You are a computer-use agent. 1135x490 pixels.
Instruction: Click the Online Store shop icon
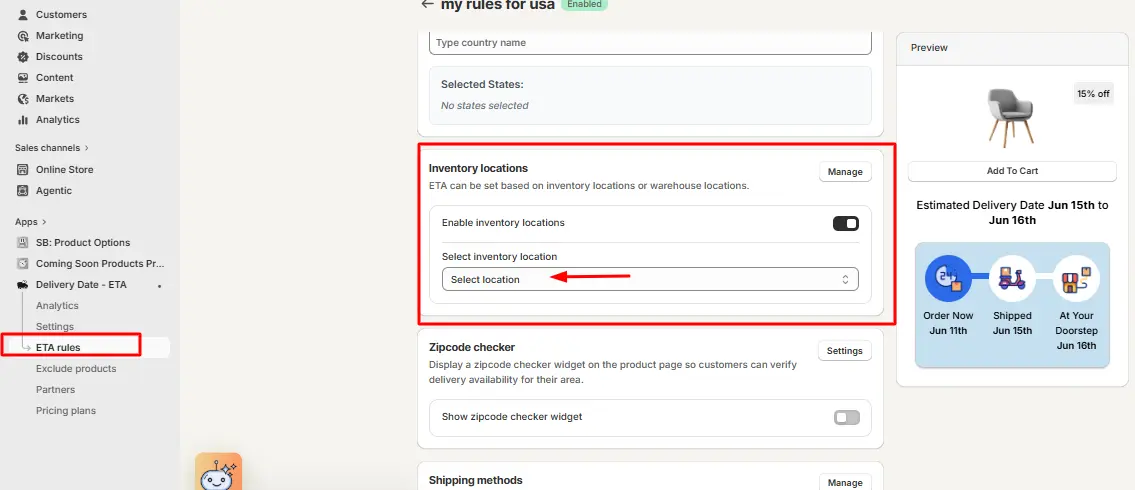(22, 169)
